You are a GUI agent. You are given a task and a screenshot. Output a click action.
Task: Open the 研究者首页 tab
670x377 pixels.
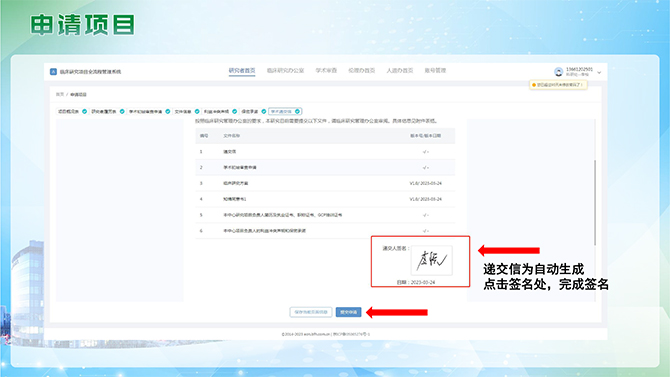(242, 71)
